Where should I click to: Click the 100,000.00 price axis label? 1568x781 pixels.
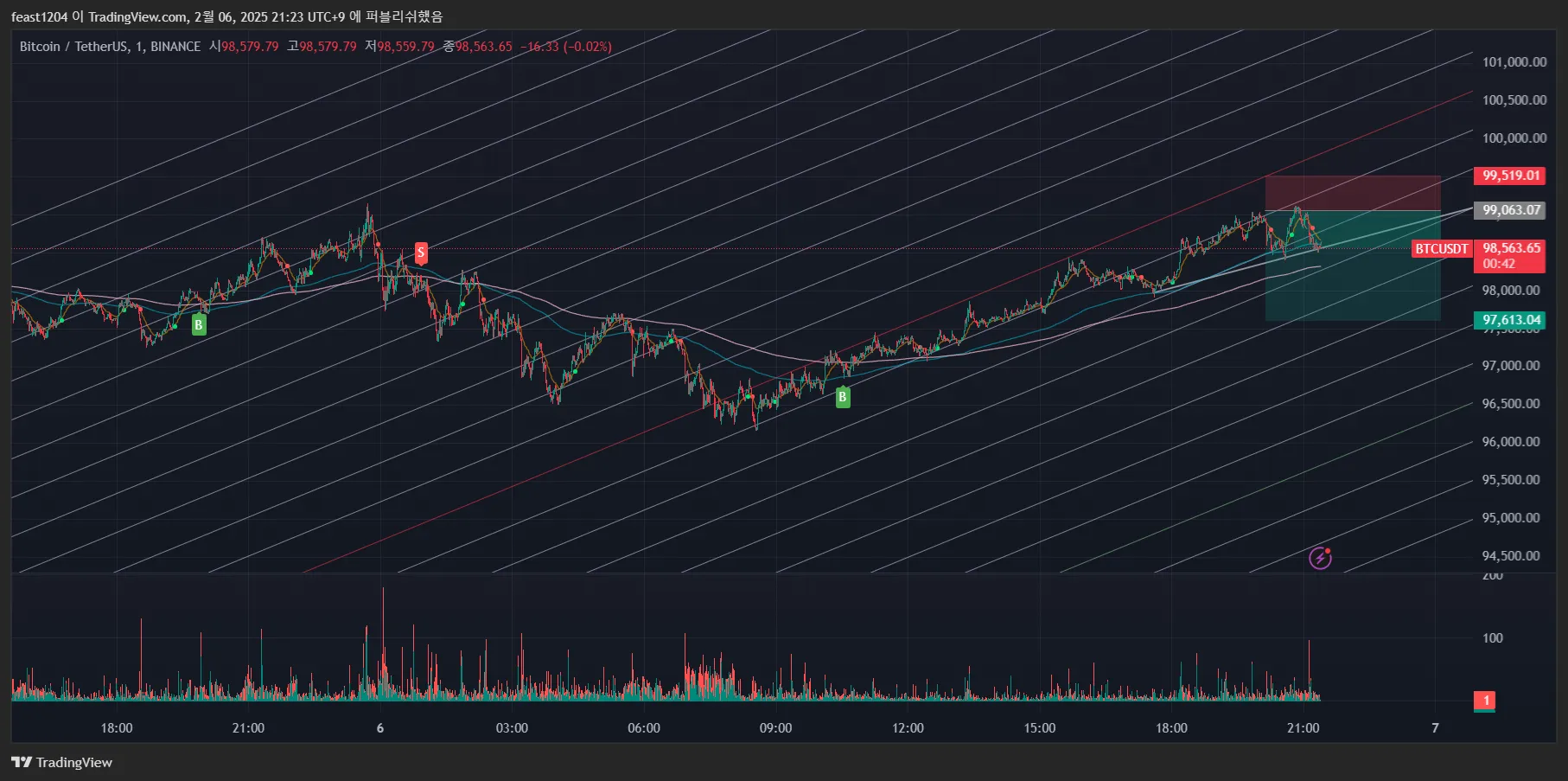1514,138
